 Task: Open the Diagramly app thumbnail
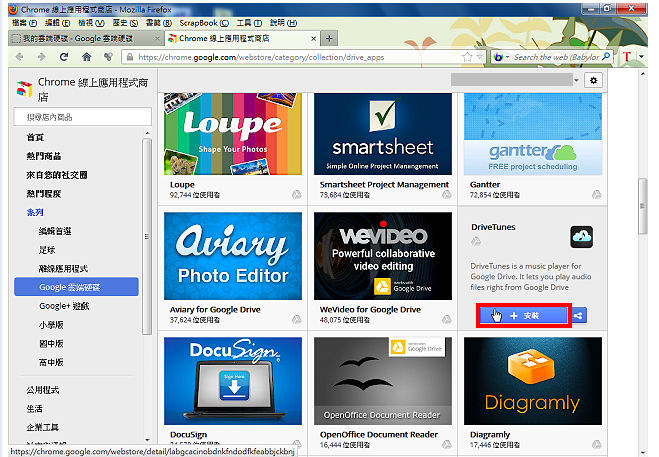(532, 381)
